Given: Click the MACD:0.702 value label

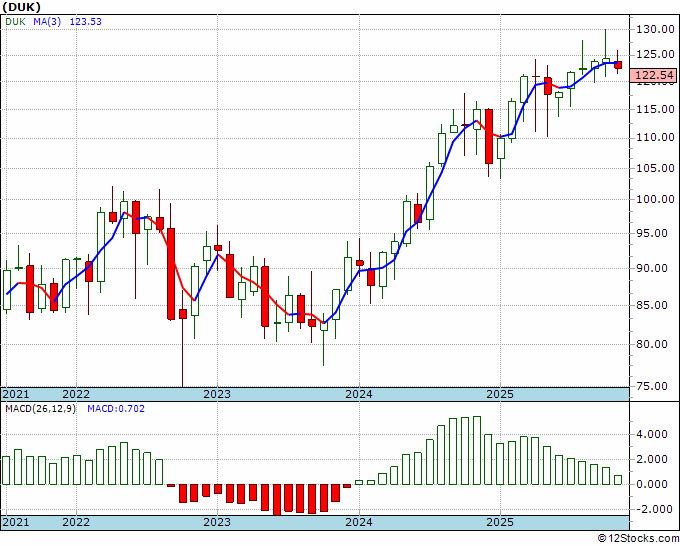Looking at the screenshot, I should click(x=116, y=409).
